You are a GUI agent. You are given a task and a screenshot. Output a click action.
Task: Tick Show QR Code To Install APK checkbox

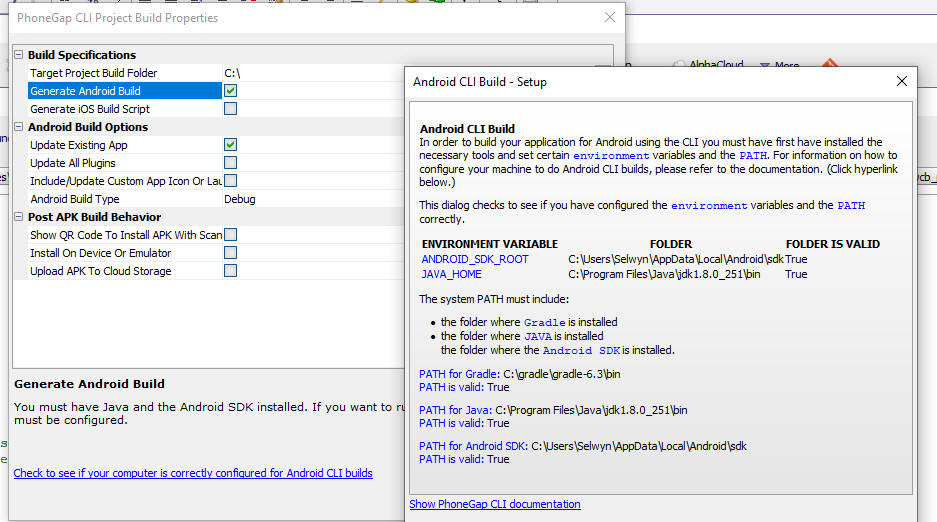(230, 235)
